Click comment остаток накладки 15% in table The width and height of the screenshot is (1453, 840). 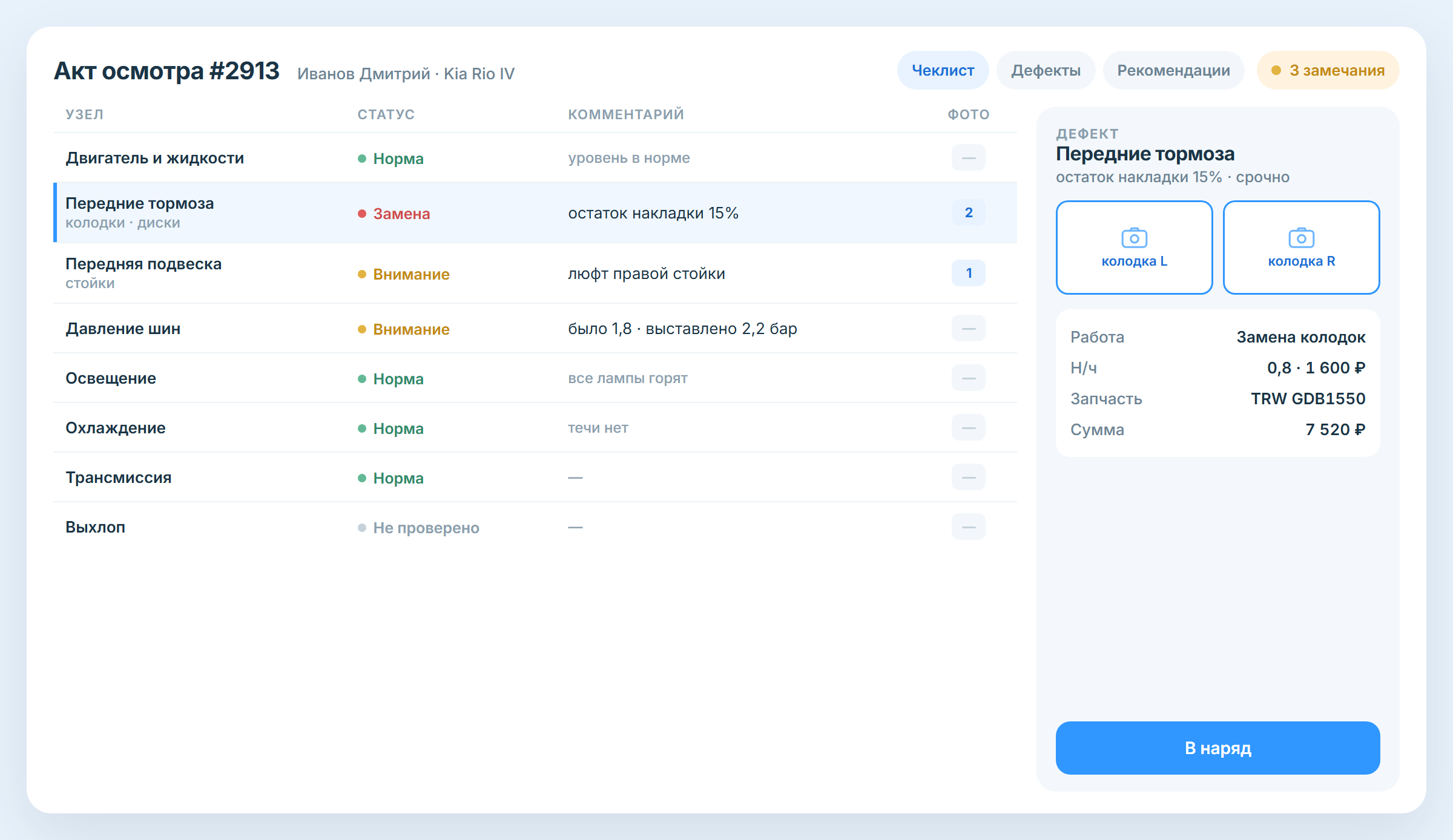pos(653,213)
